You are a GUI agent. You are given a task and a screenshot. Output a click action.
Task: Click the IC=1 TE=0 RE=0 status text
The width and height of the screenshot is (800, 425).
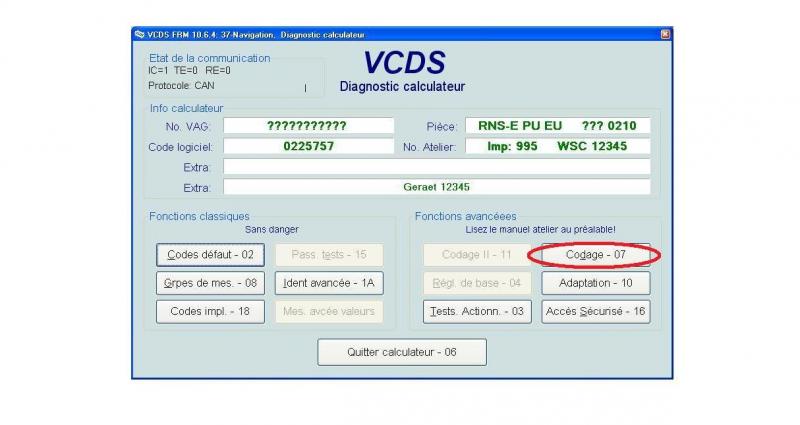(x=189, y=71)
